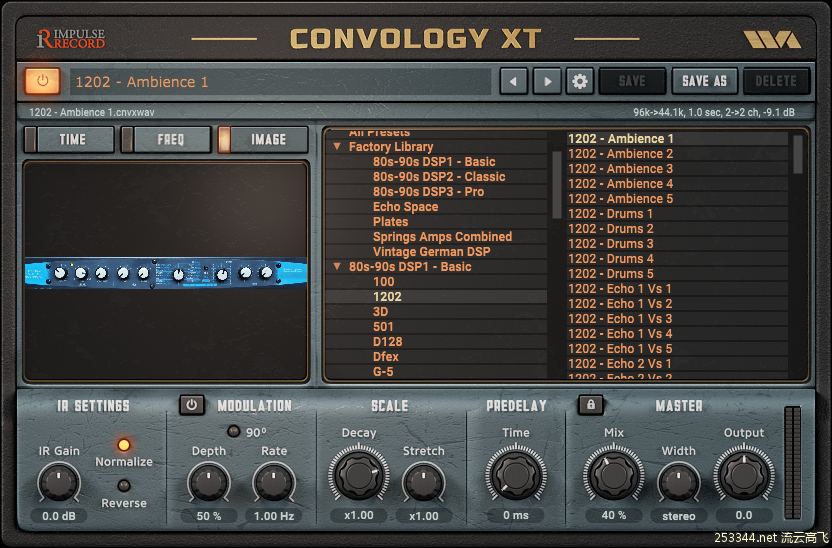Click the SAVE preset button
This screenshot has width=832, height=548.
pyautogui.click(x=632, y=81)
